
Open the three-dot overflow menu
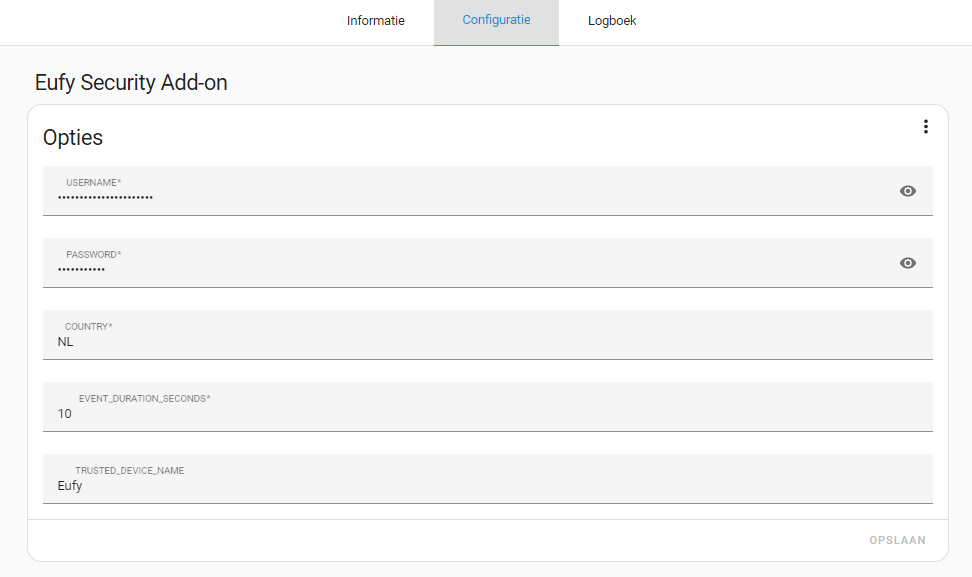[x=925, y=126]
